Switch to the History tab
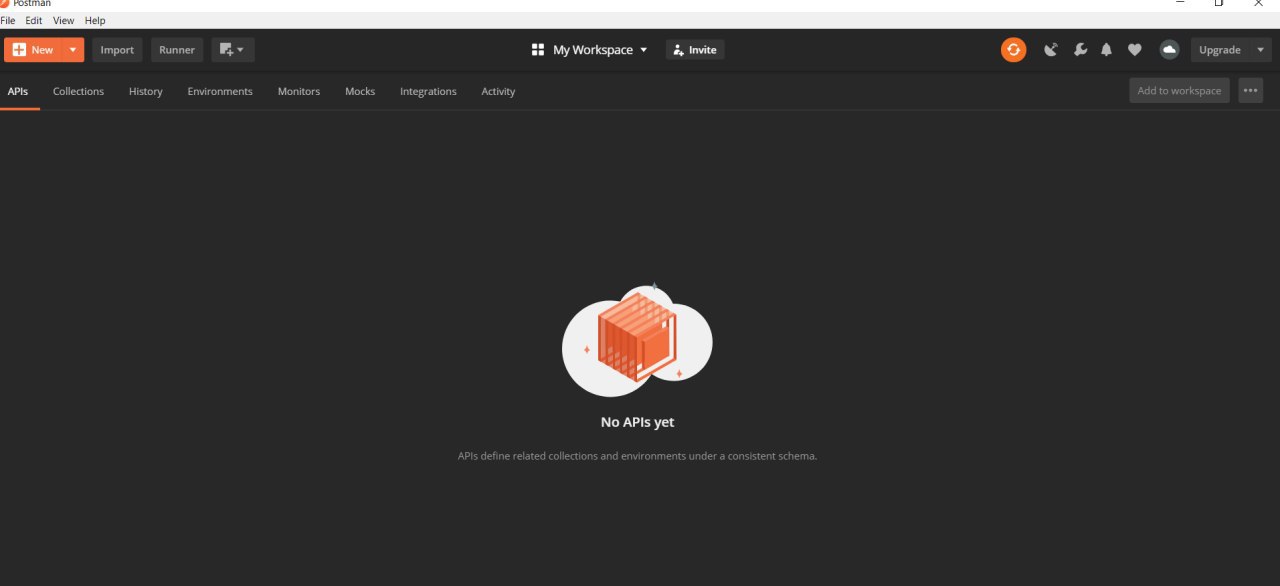This screenshot has height=586, width=1280. [x=145, y=91]
